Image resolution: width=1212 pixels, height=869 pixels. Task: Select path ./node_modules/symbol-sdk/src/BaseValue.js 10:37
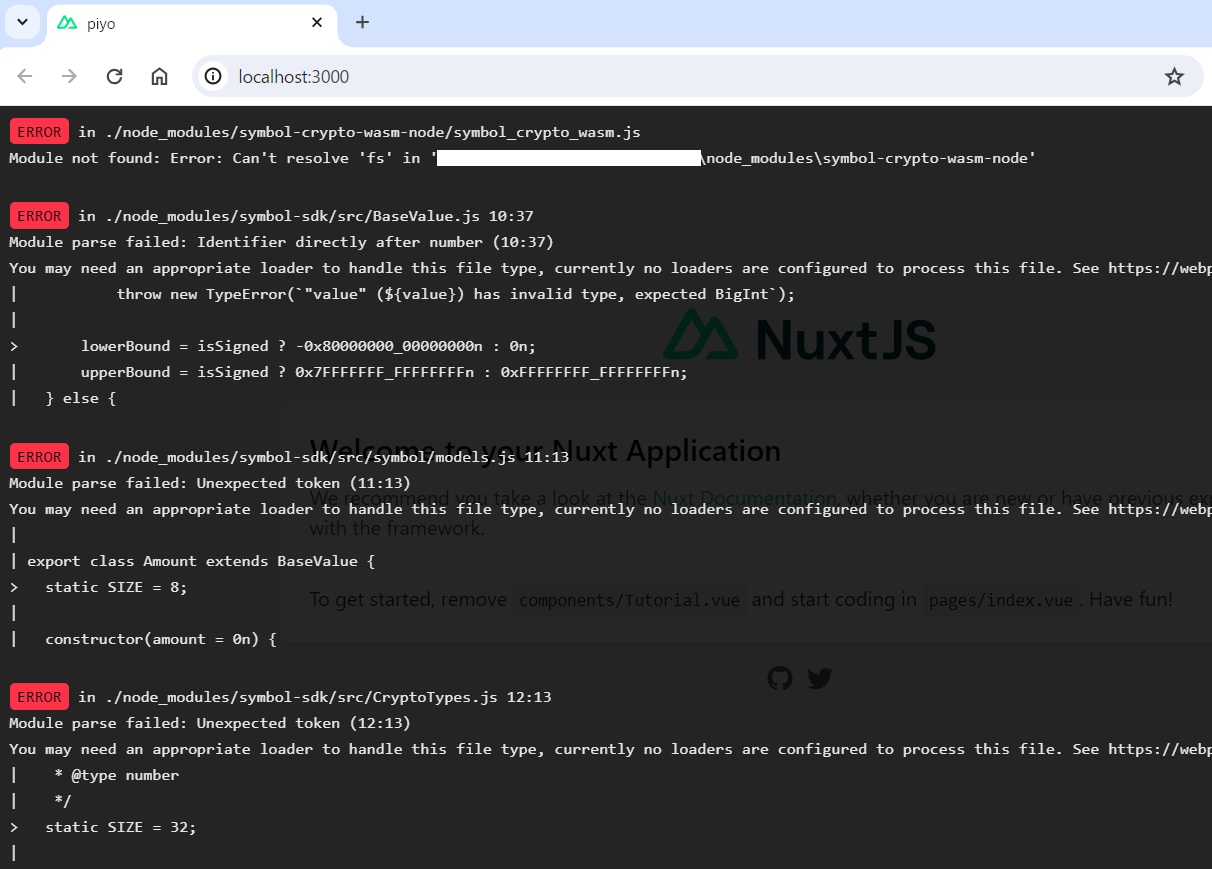320,216
